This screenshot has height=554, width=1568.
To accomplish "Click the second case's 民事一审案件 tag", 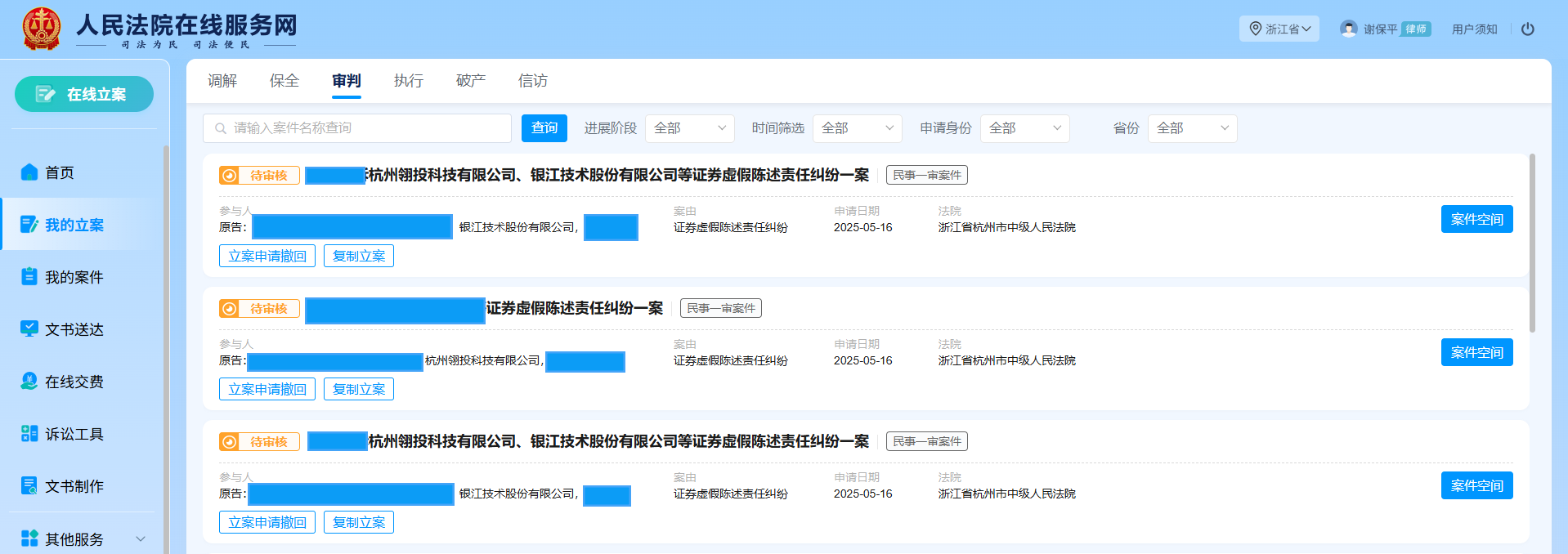I will [x=721, y=308].
